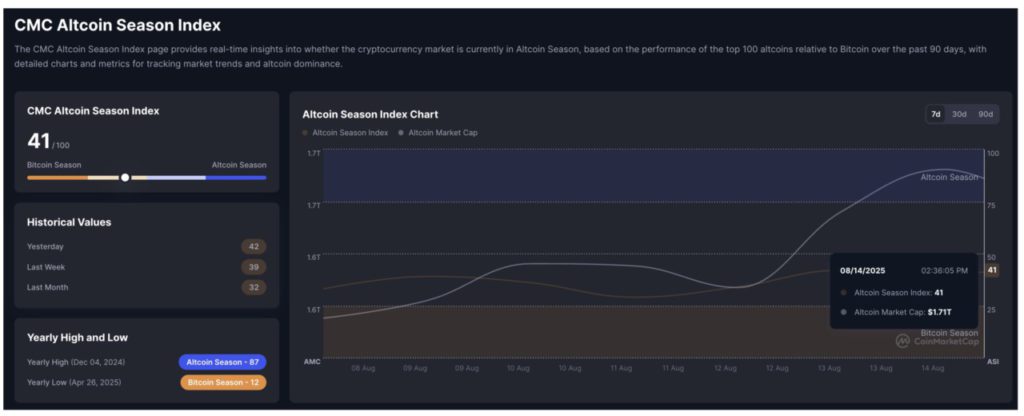The width and height of the screenshot is (1024, 416).
Task: Click the season index slider handle
Action: (125, 177)
